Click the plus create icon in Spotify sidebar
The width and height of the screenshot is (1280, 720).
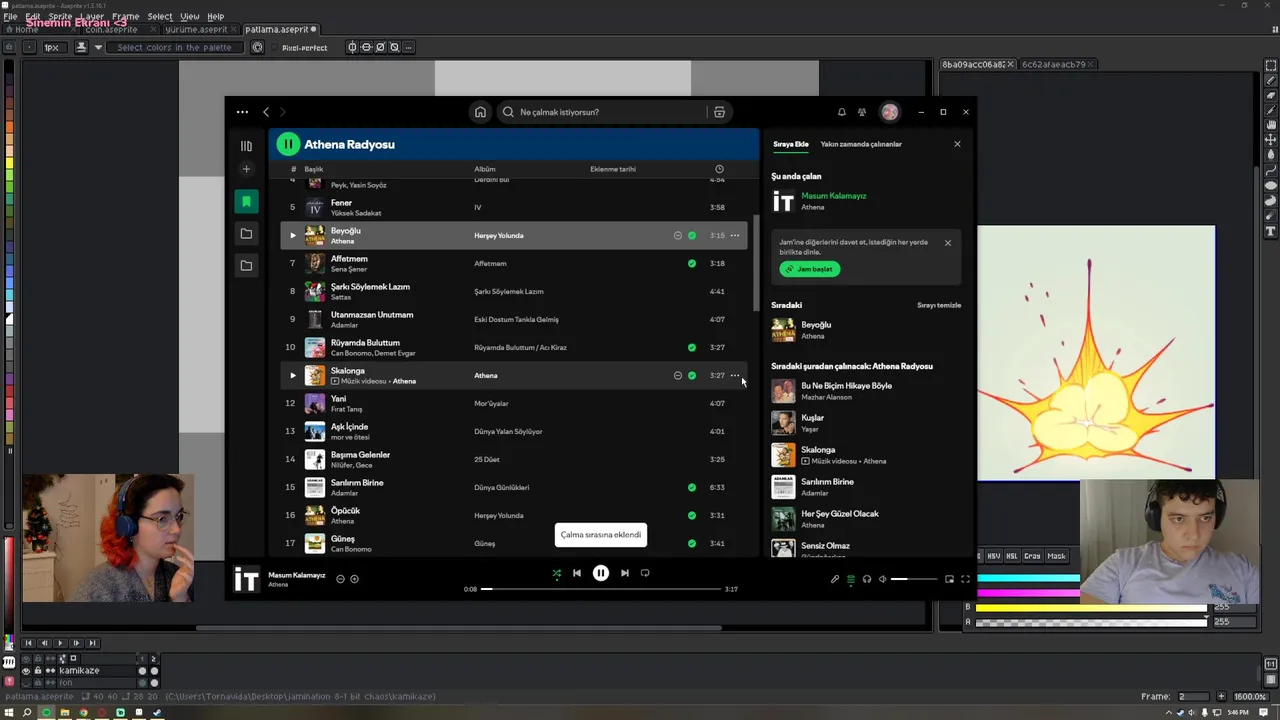click(x=246, y=169)
